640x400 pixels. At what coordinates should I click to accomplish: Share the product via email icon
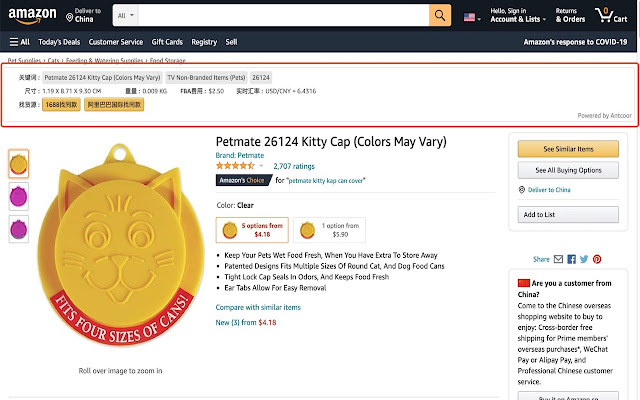click(559, 259)
